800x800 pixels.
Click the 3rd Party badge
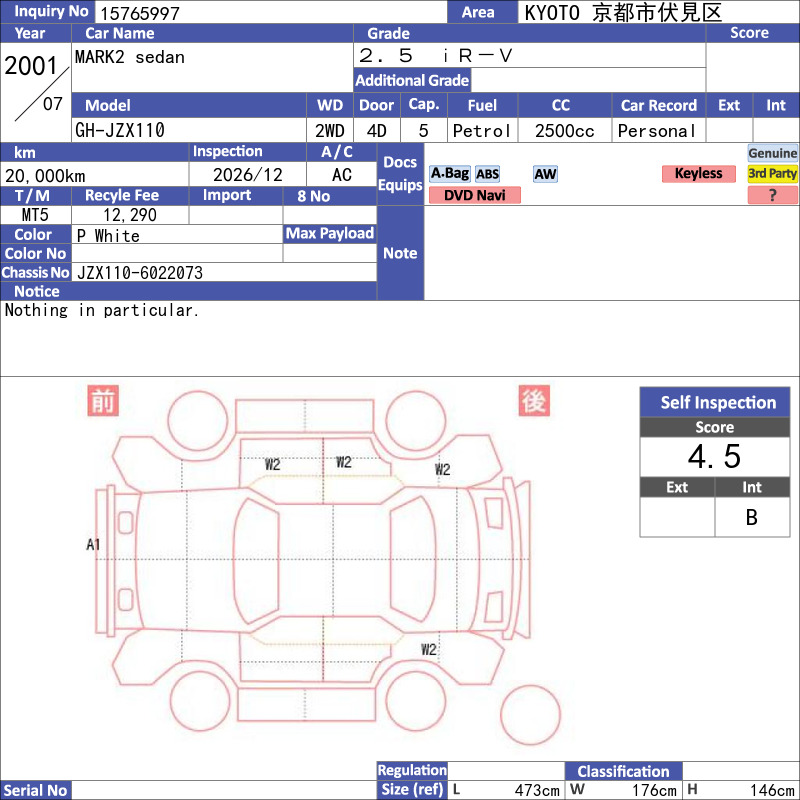772,173
